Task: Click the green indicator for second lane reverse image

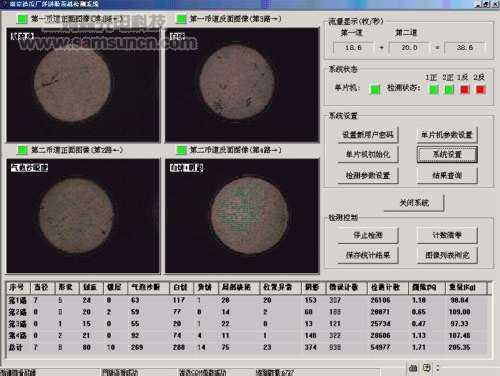Action: [181, 150]
